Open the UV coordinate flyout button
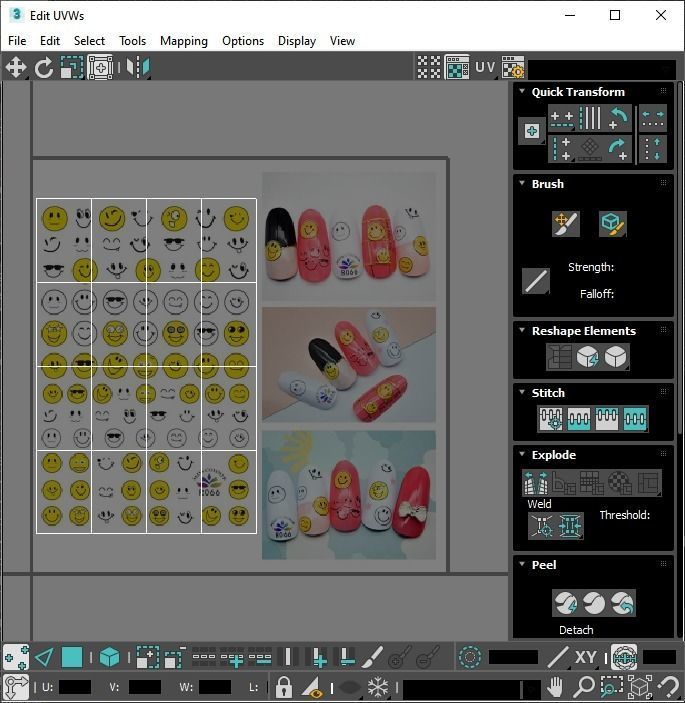 485,67
